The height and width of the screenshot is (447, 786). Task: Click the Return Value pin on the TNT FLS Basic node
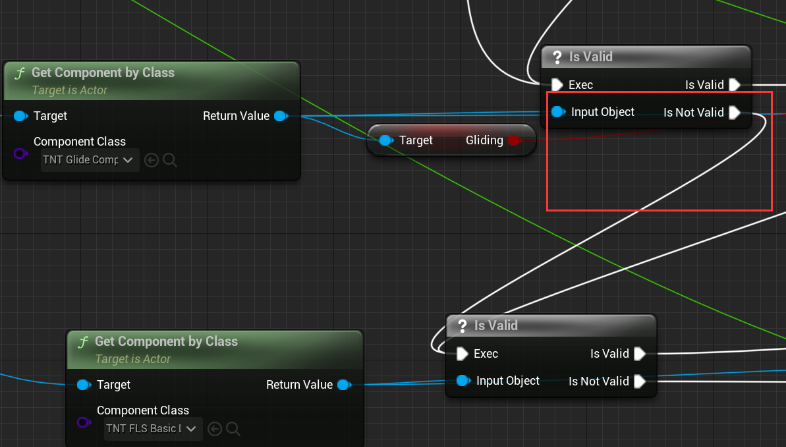pos(343,385)
